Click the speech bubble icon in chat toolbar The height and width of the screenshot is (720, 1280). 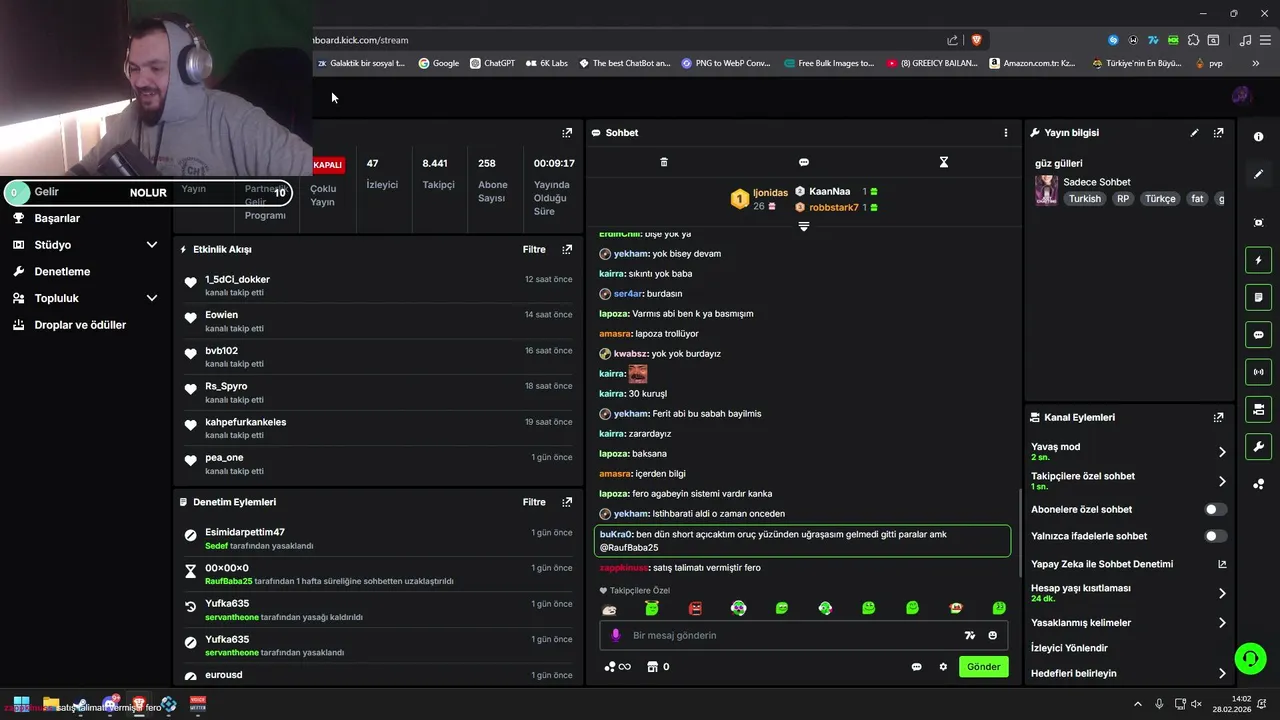[x=804, y=162]
